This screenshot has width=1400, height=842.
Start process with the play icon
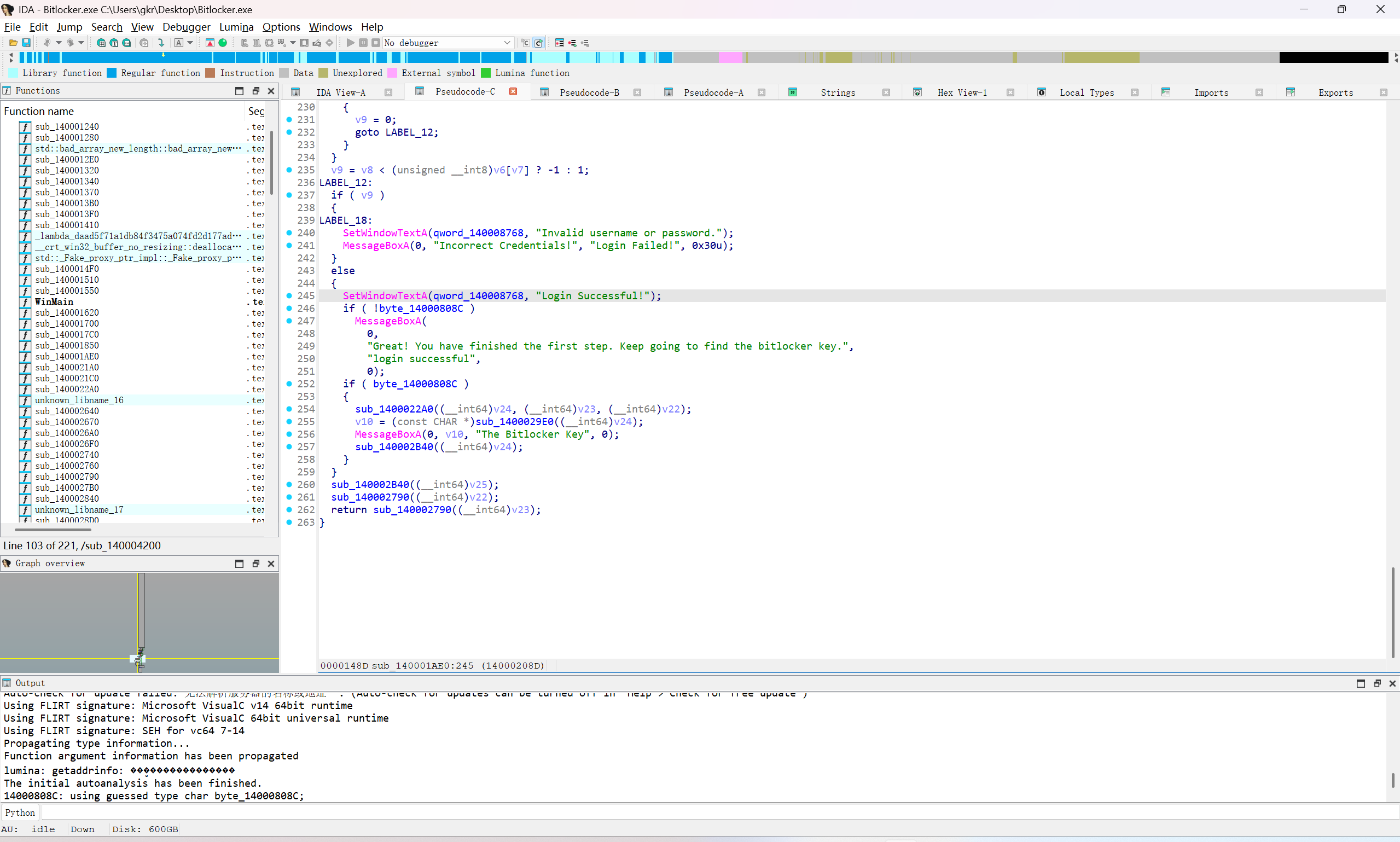click(350, 43)
